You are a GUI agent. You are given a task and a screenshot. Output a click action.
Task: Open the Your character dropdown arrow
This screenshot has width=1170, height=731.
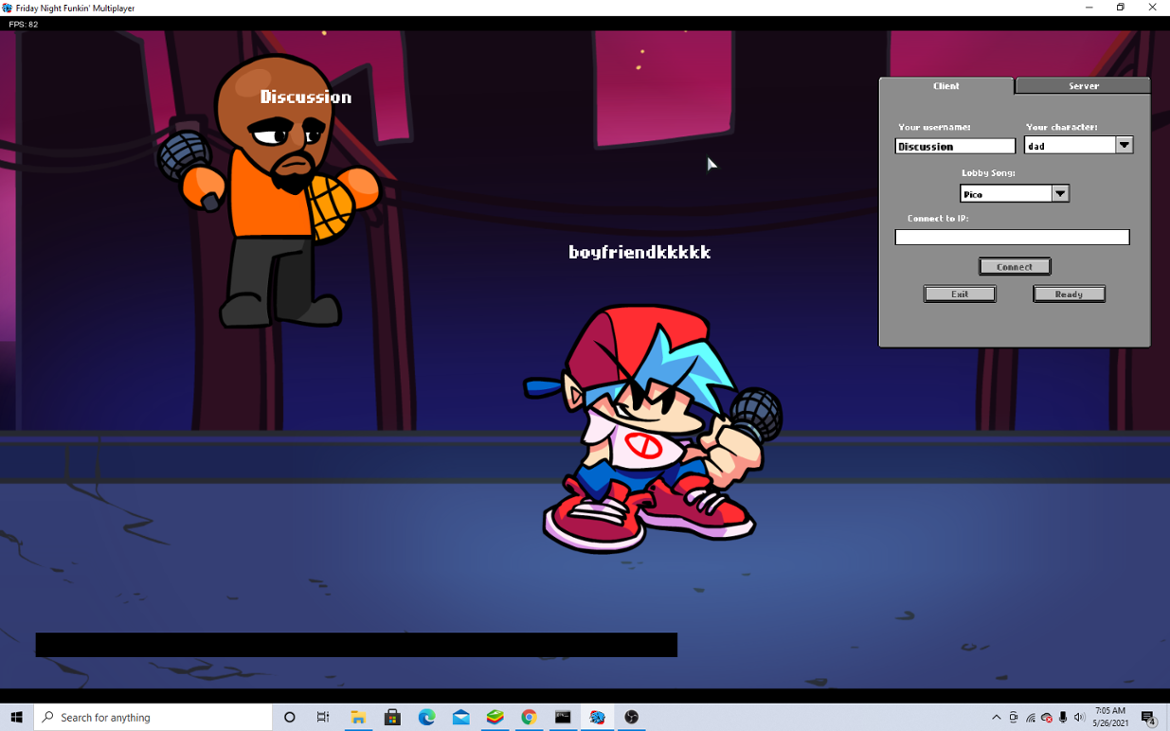tap(1124, 146)
